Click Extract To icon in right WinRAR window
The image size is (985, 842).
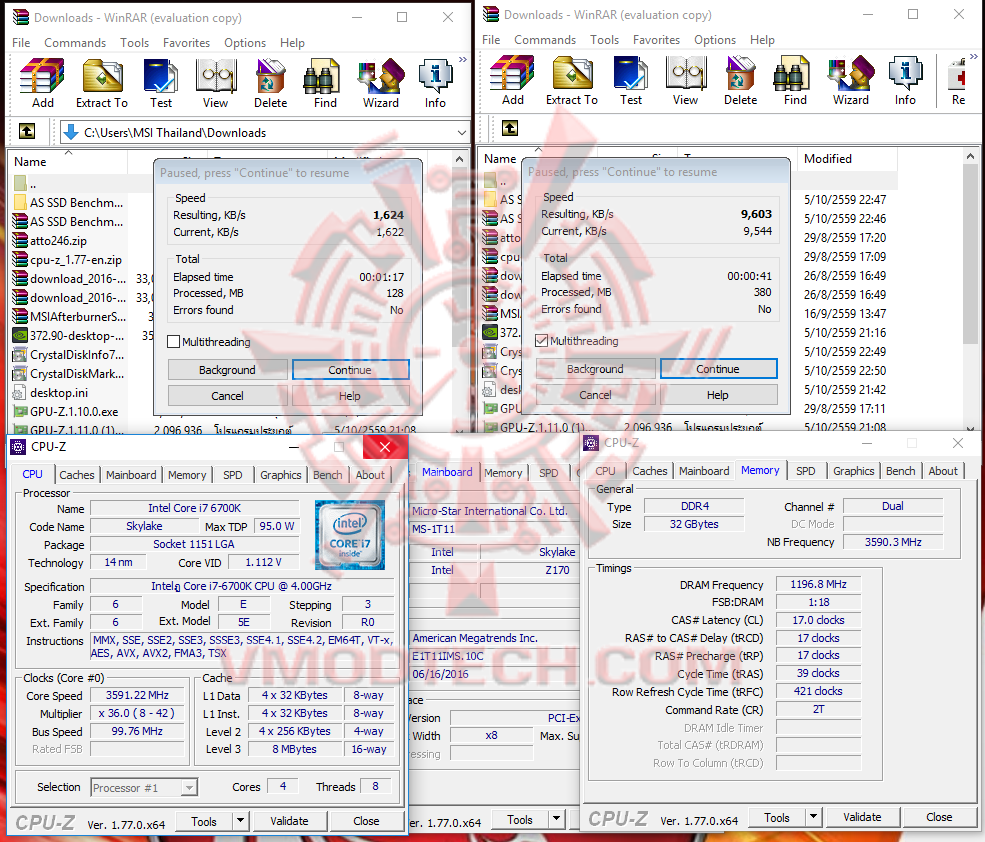pos(572,74)
